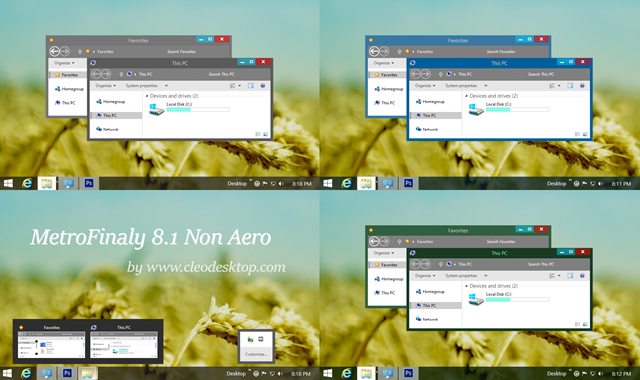
Task: Click Local Disk usage bar in gray-themed window
Action: tap(198, 109)
